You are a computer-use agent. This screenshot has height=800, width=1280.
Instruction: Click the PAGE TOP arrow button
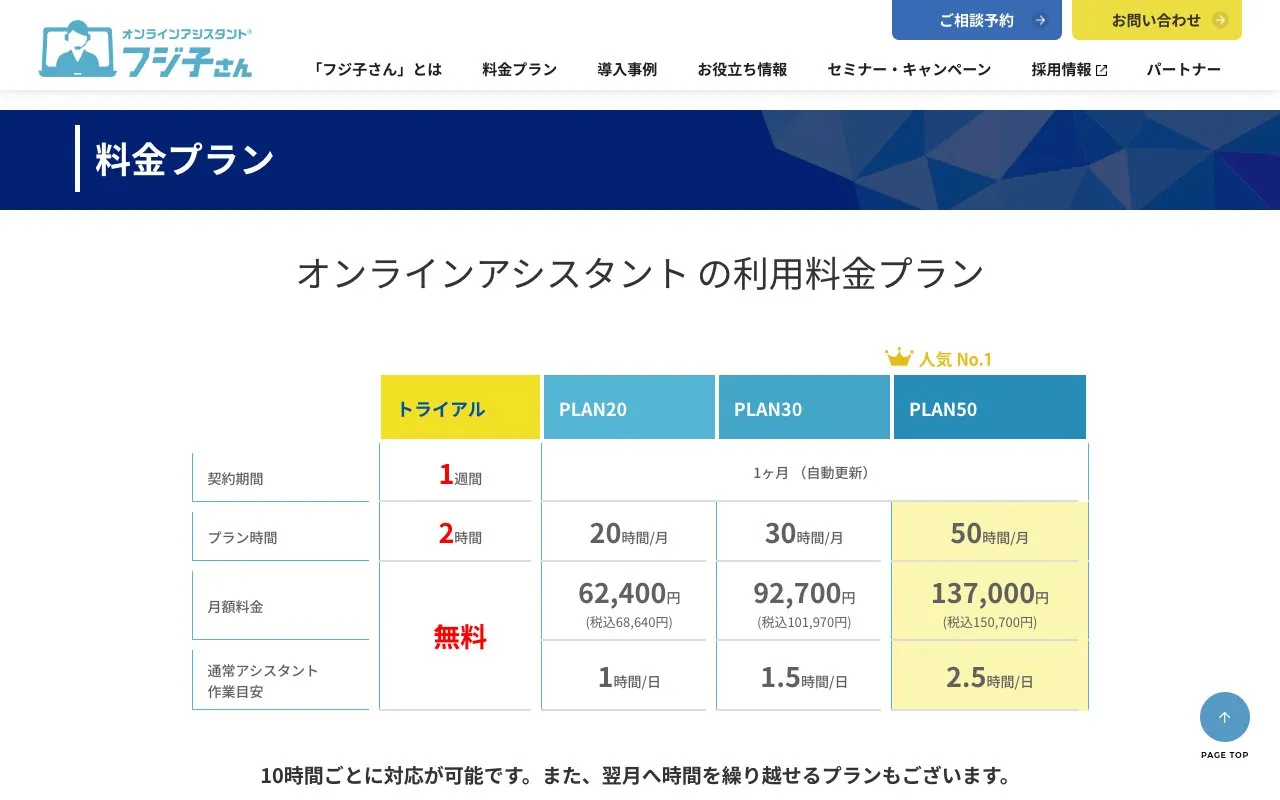1225,717
